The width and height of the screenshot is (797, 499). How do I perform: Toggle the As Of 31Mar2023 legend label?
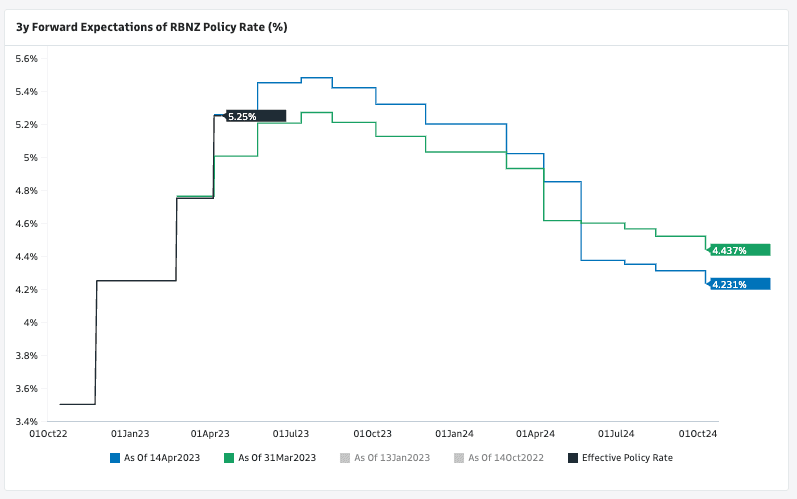click(x=277, y=458)
